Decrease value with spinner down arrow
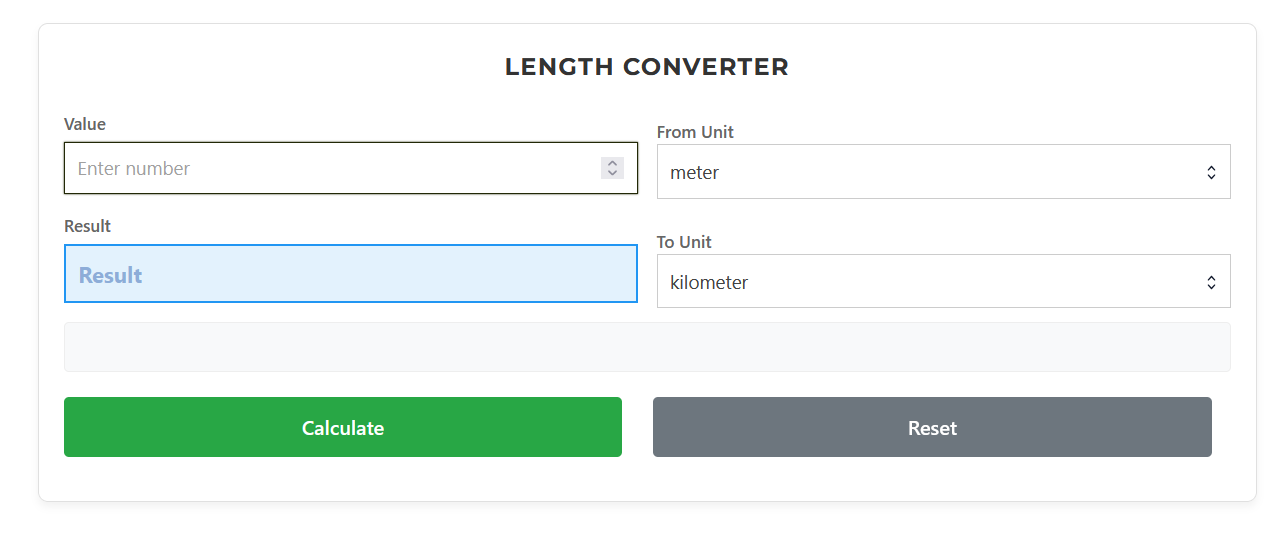1278x538 pixels. (612, 173)
